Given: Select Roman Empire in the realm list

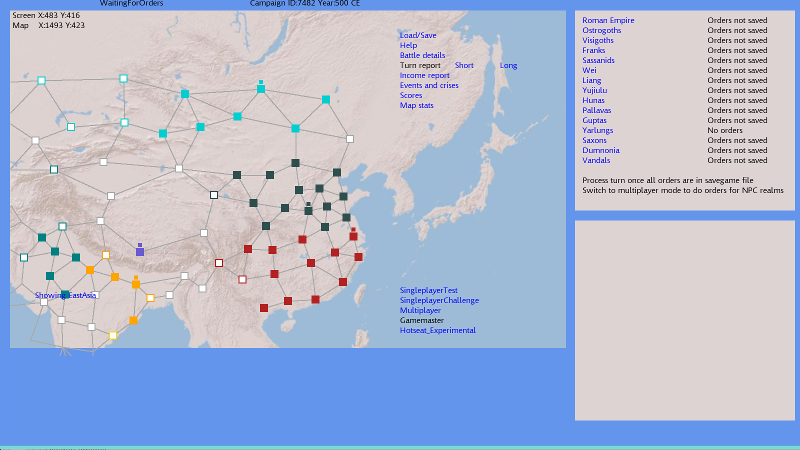Looking at the screenshot, I should [608, 20].
